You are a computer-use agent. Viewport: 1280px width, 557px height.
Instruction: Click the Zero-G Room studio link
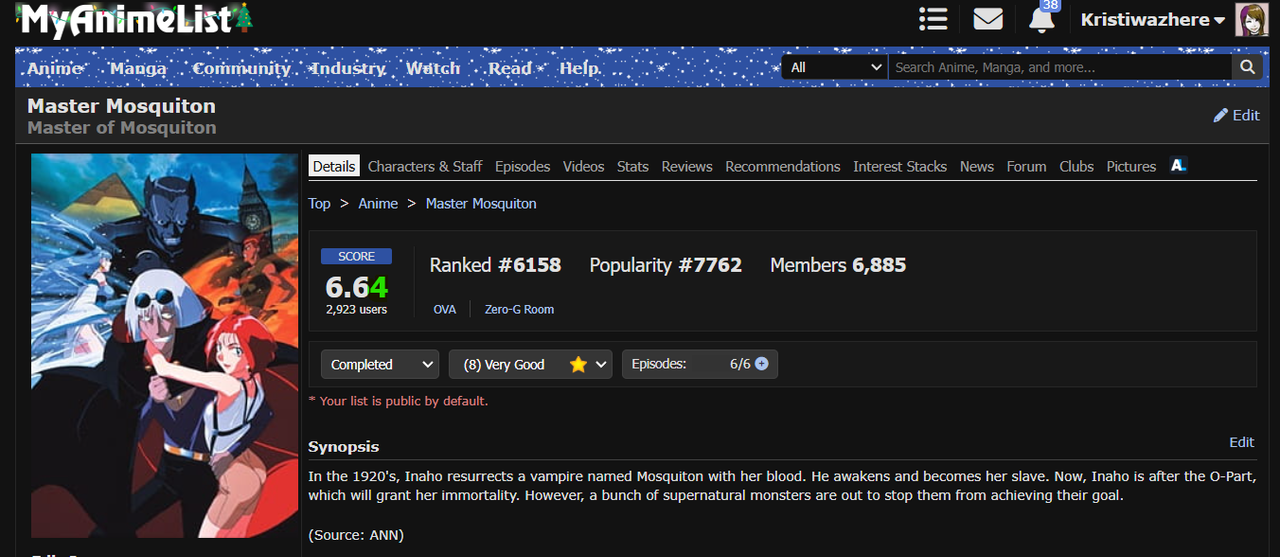click(519, 309)
